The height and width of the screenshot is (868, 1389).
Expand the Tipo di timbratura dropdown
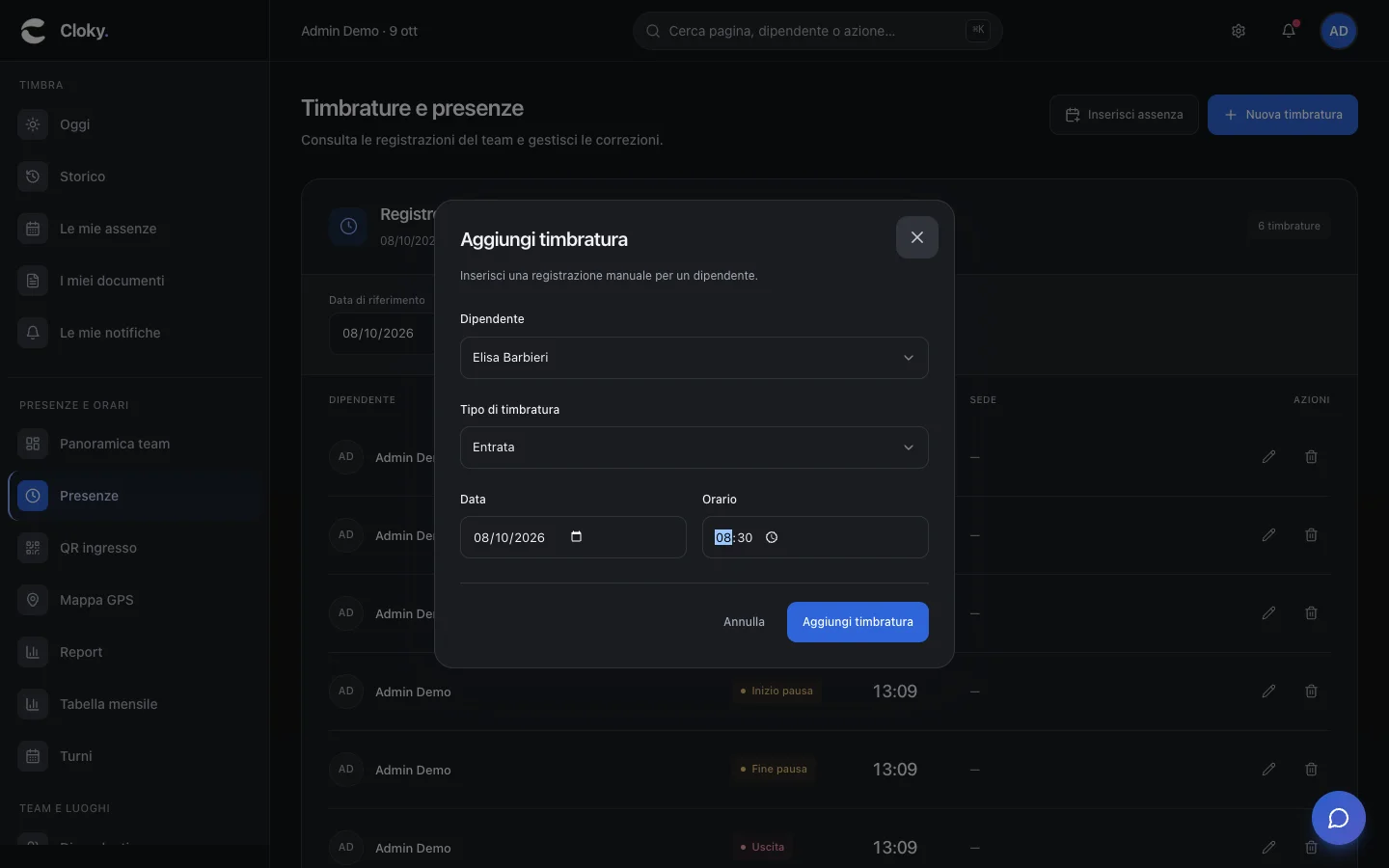click(694, 448)
